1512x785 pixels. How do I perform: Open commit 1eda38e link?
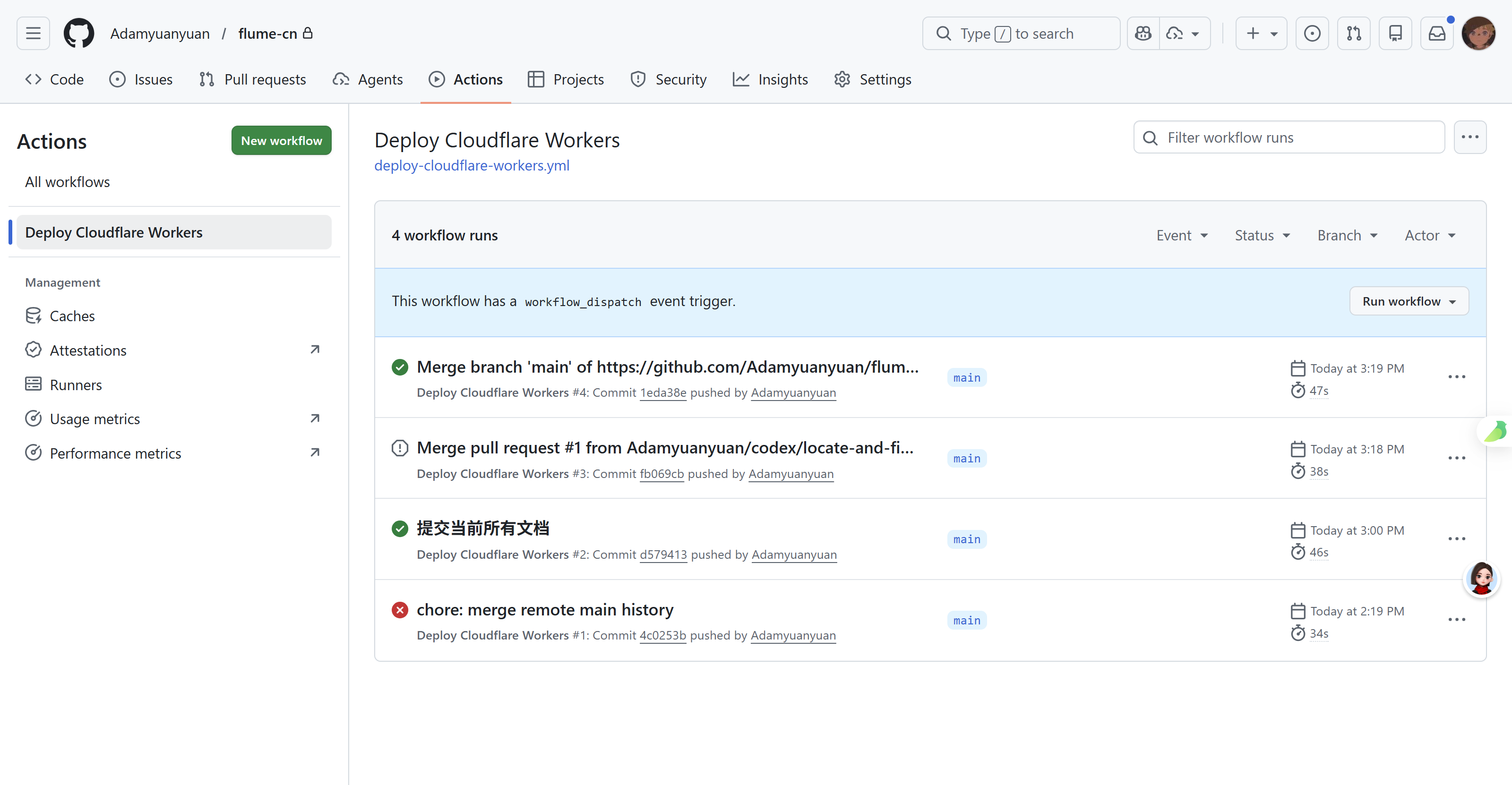pyautogui.click(x=663, y=392)
